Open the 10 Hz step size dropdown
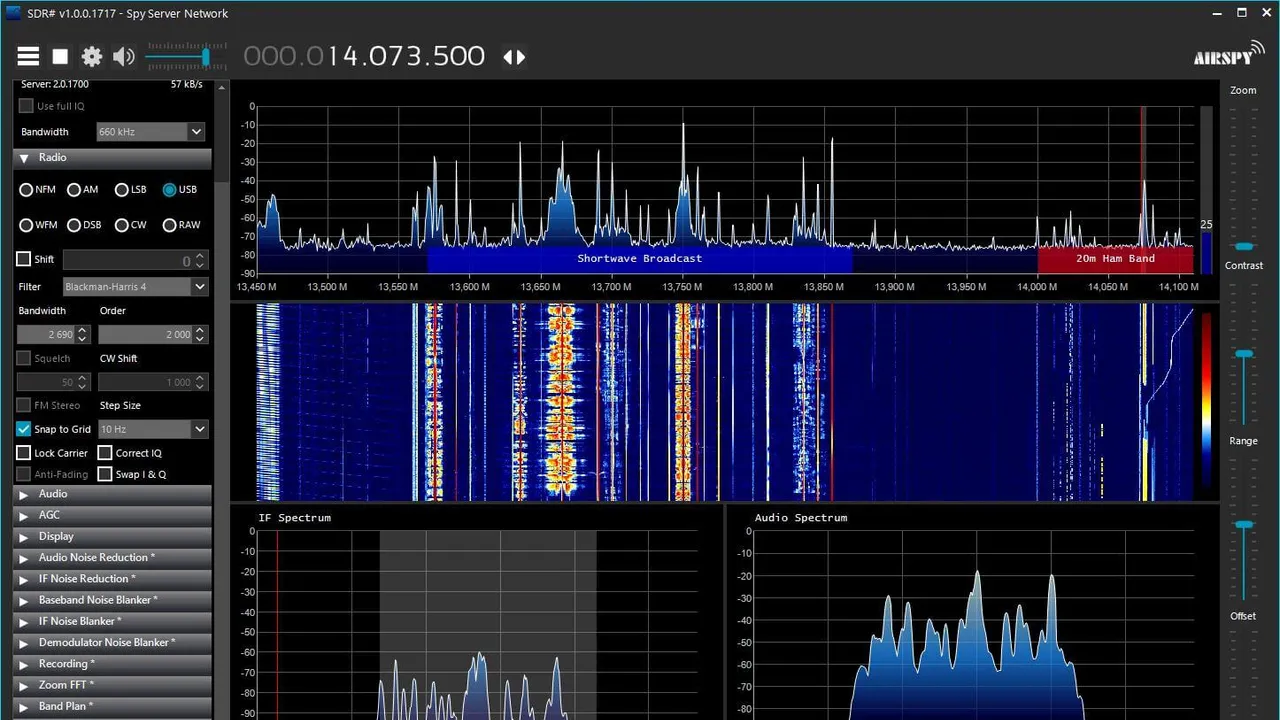1280x720 pixels. tap(153, 429)
